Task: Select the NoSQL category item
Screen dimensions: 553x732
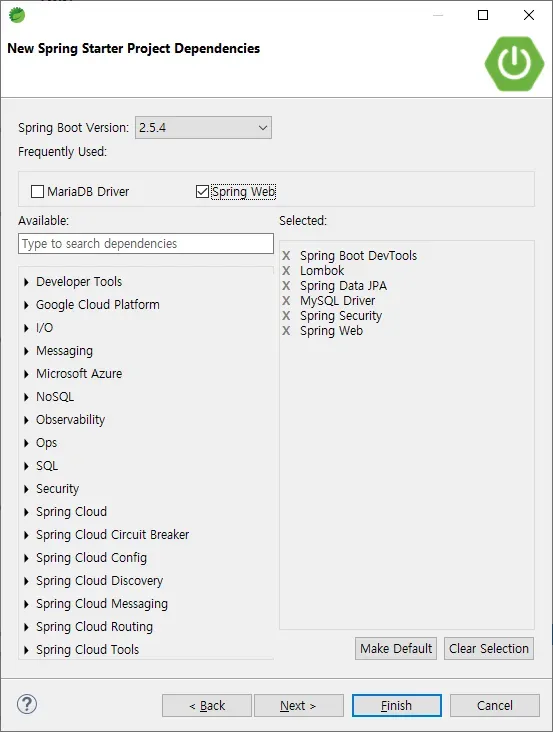Action: tap(55, 397)
